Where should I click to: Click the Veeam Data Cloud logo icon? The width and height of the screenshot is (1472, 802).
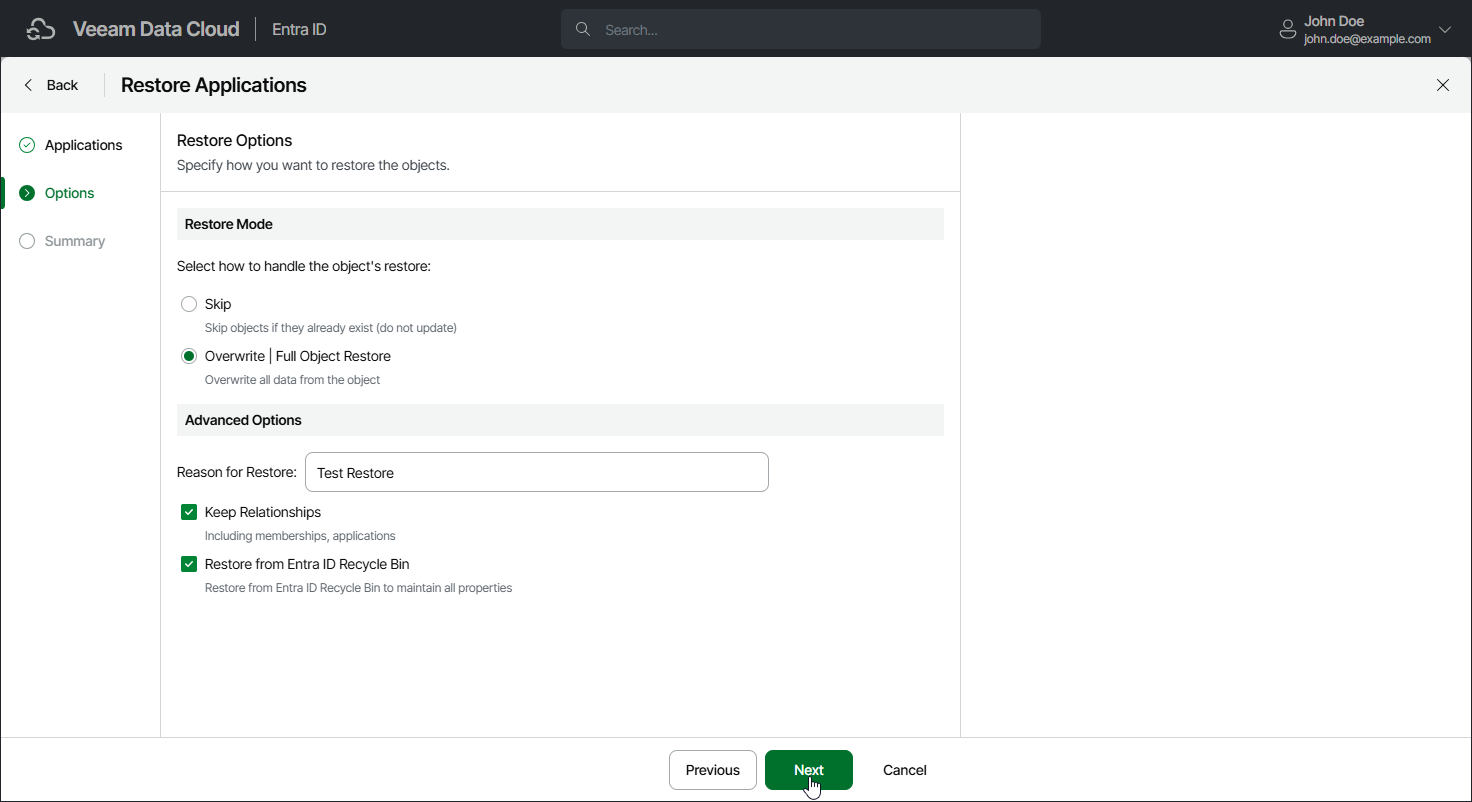tap(40, 30)
